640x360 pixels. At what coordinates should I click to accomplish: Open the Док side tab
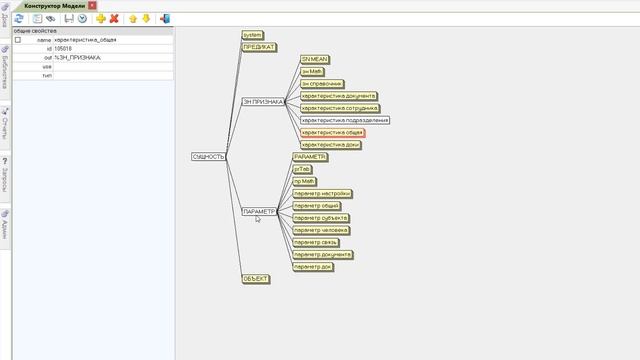click(x=5, y=16)
